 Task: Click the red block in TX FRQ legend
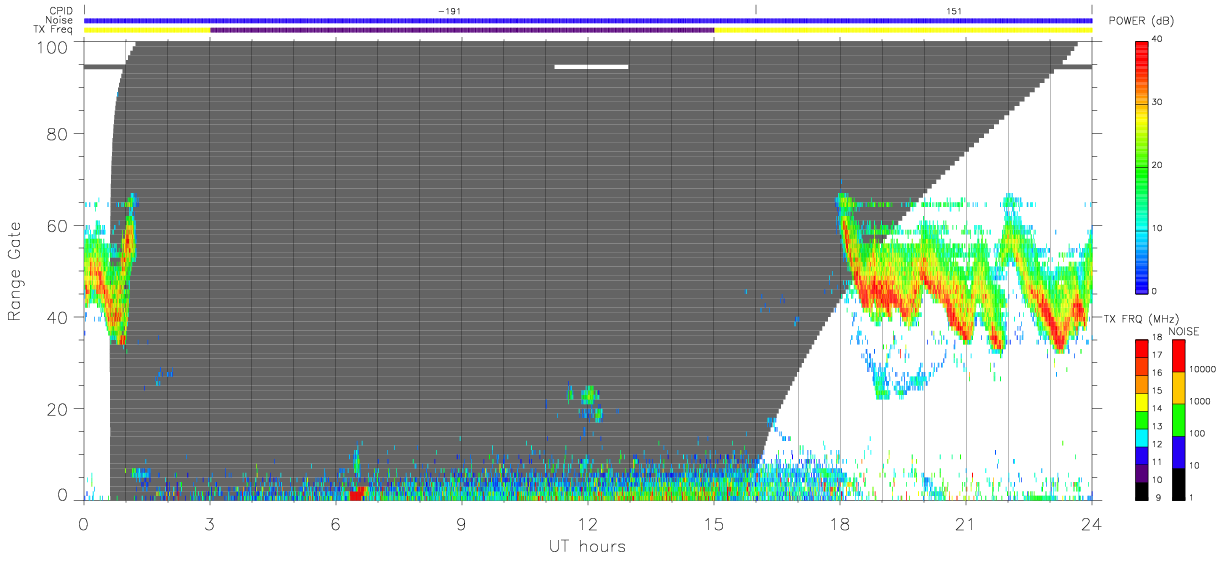pyautogui.click(x=1142, y=347)
